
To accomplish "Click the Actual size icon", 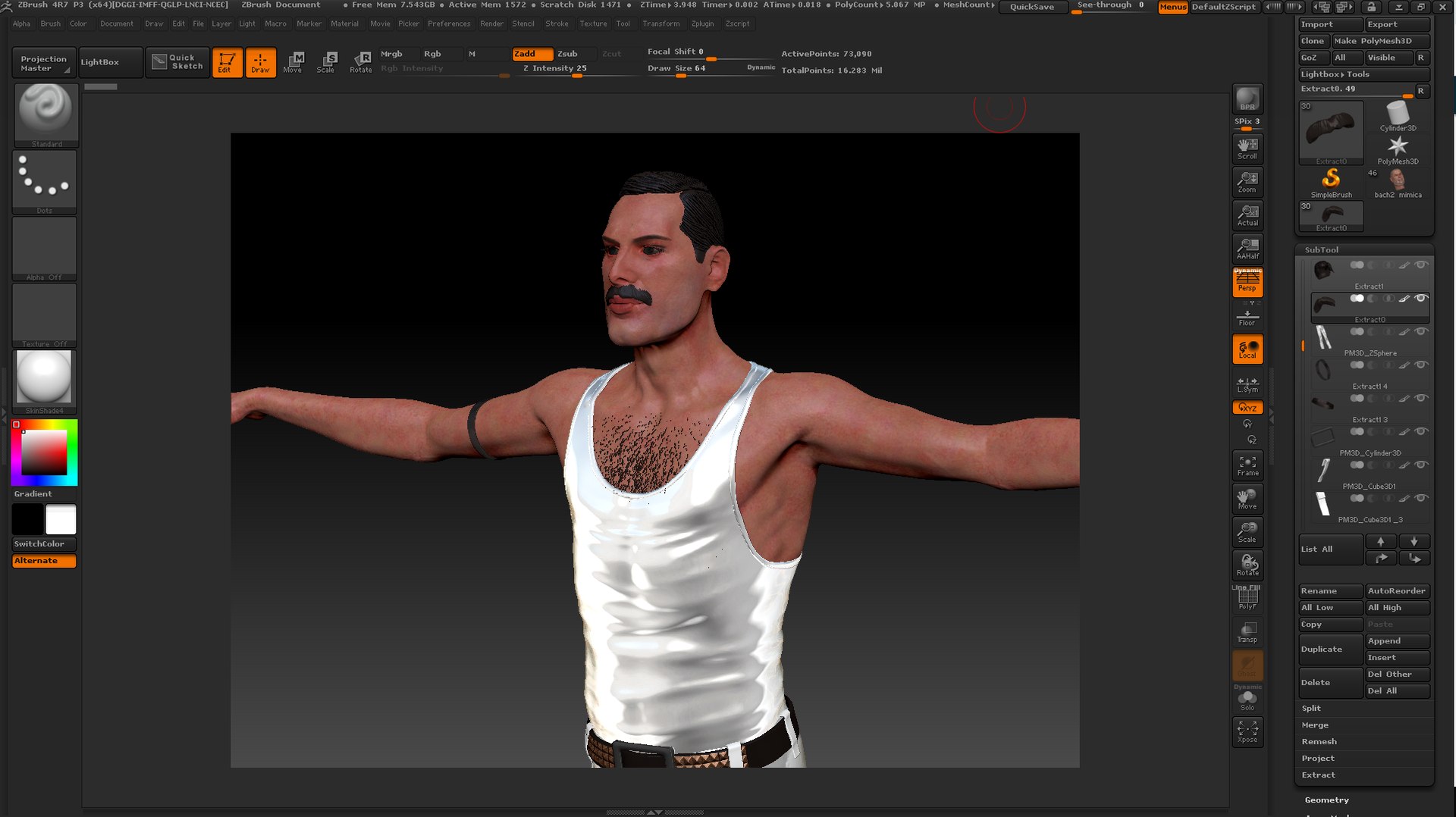I will 1247,214.
